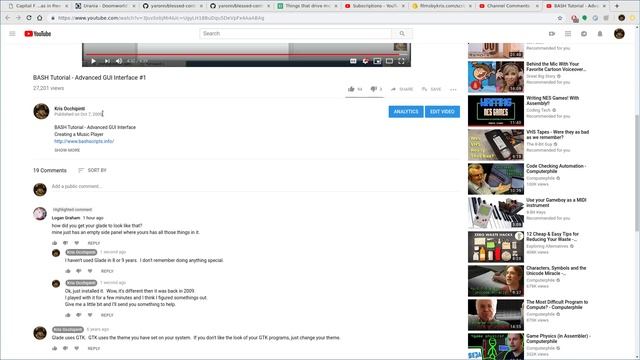640x360 pixels.
Task: Play the video with the play button
Action: pyautogui.click(x=93, y=61)
